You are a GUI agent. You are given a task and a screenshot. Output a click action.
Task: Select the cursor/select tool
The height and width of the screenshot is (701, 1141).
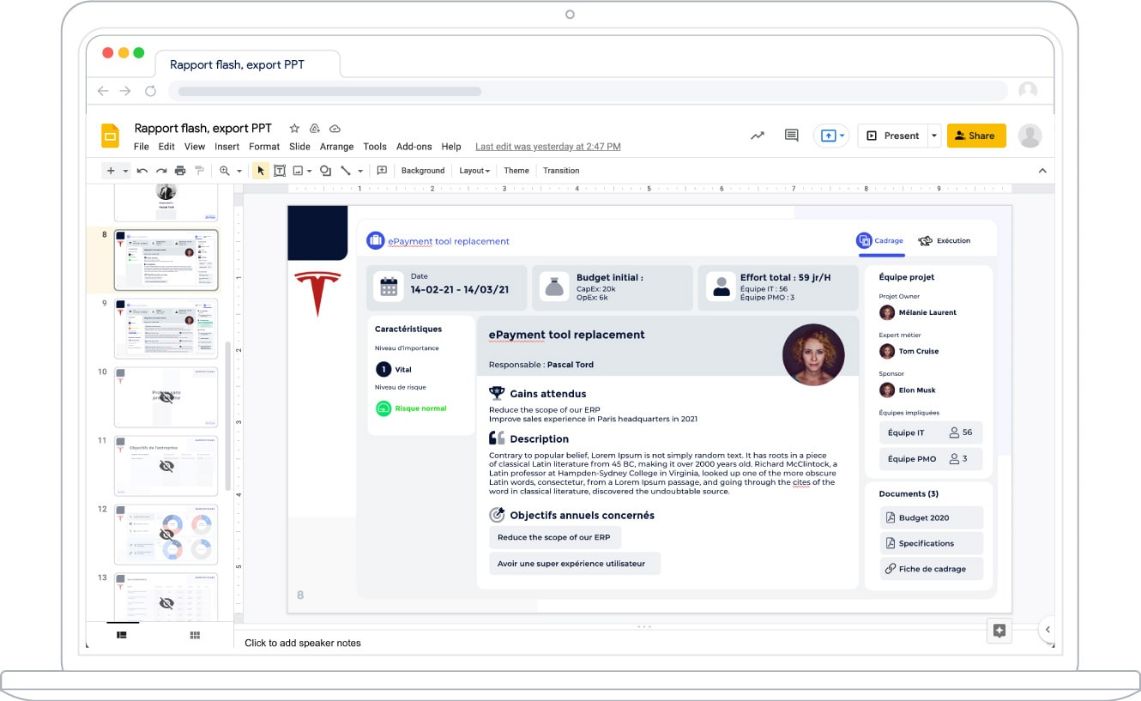click(x=260, y=170)
